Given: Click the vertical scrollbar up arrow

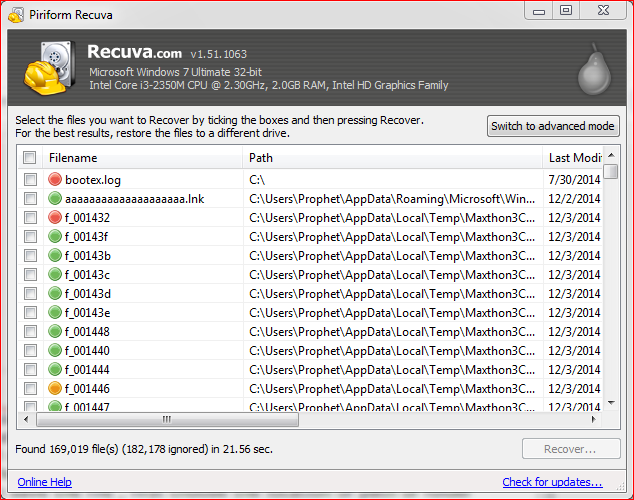Looking at the screenshot, I should tap(611, 155).
